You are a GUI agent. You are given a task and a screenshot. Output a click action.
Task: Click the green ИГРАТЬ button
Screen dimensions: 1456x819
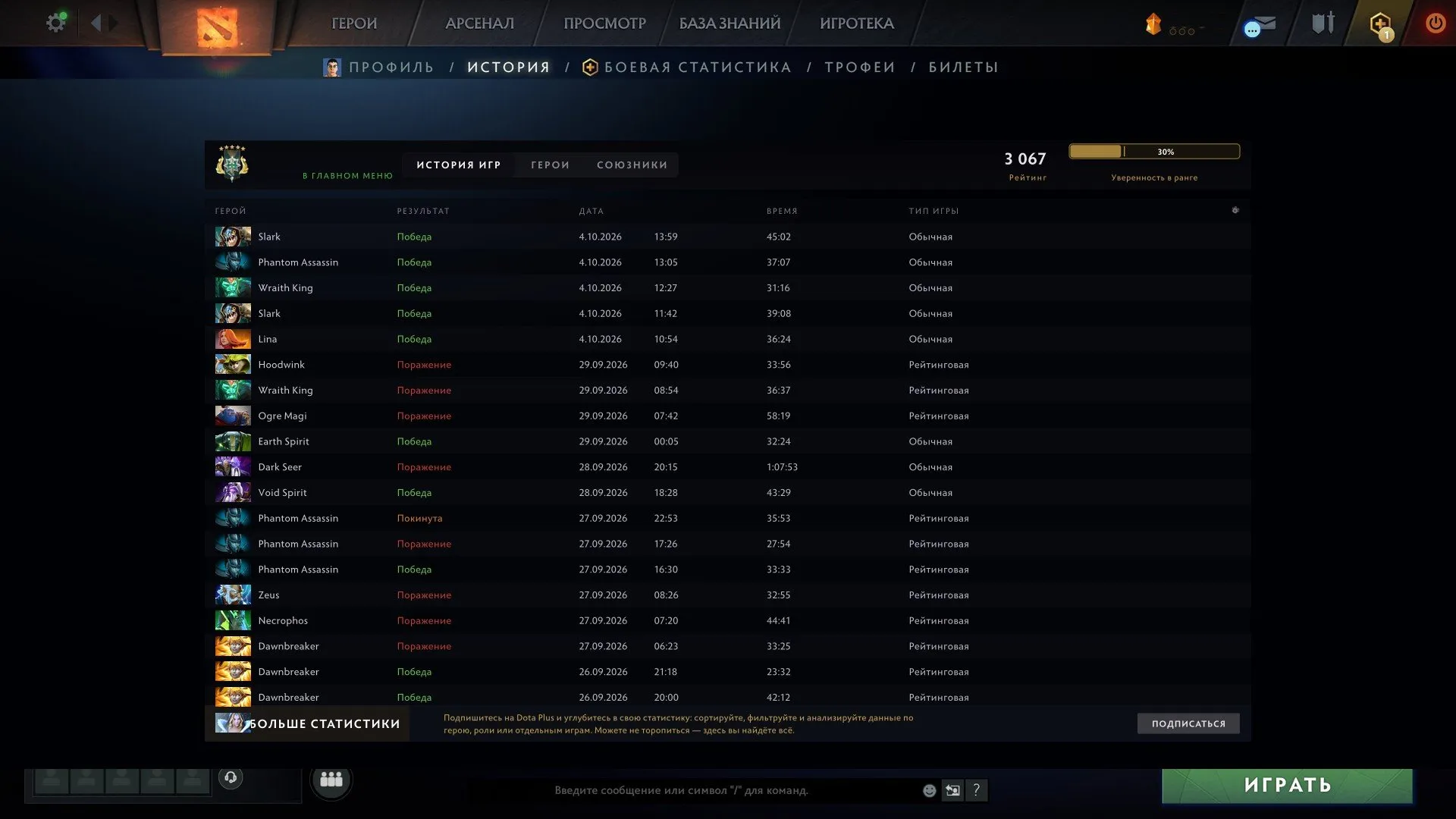point(1287,786)
